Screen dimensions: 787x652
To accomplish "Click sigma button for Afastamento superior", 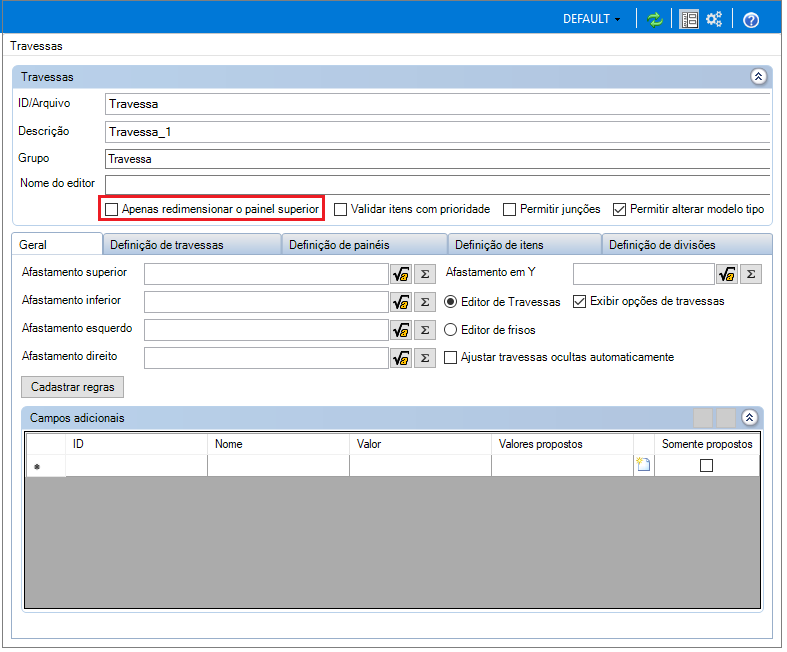I will pyautogui.click(x=427, y=276).
